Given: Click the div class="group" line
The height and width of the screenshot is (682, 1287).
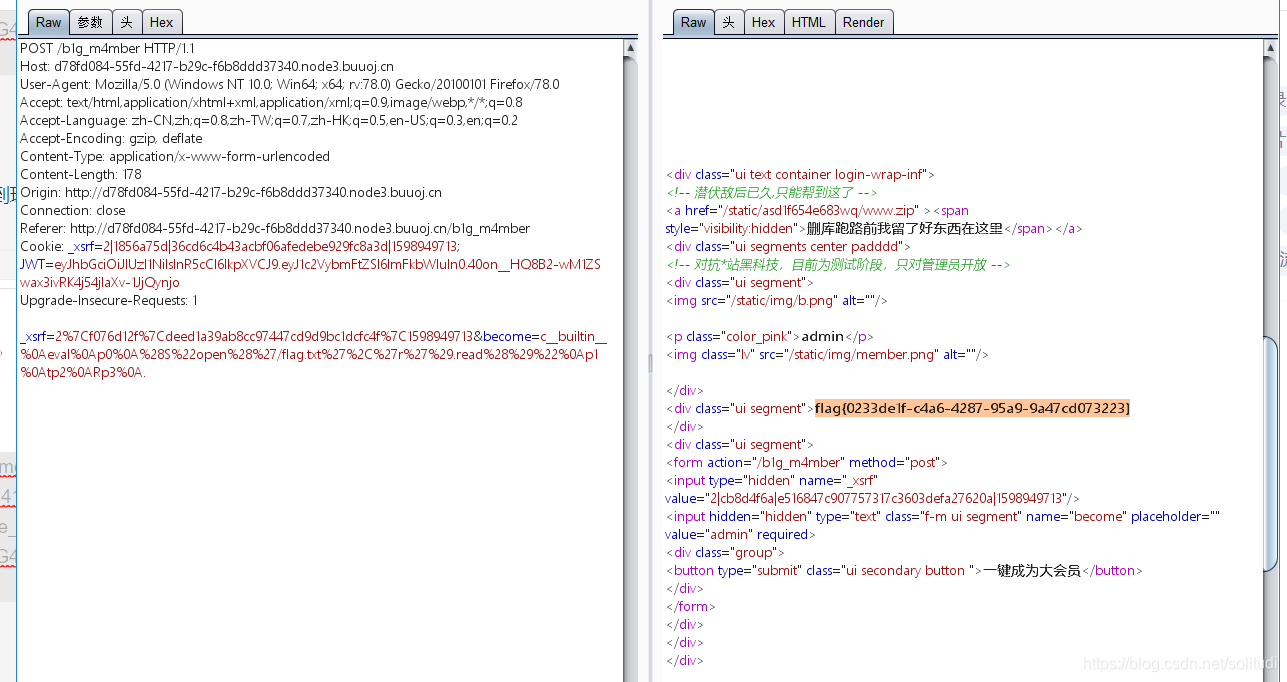Looking at the screenshot, I should point(725,552).
